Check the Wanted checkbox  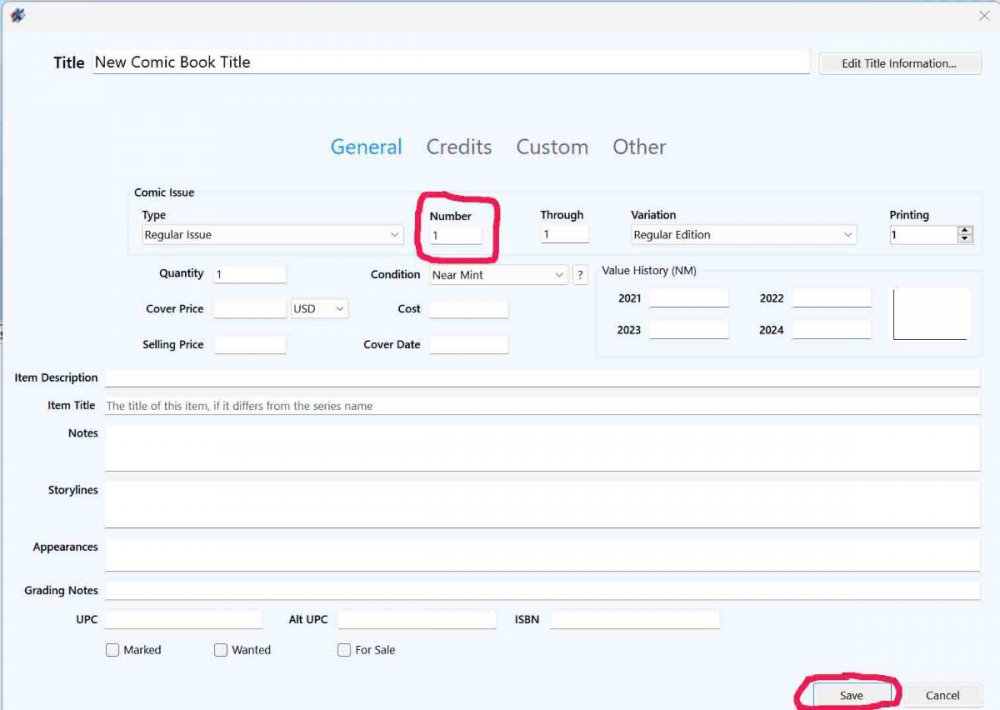[221, 650]
